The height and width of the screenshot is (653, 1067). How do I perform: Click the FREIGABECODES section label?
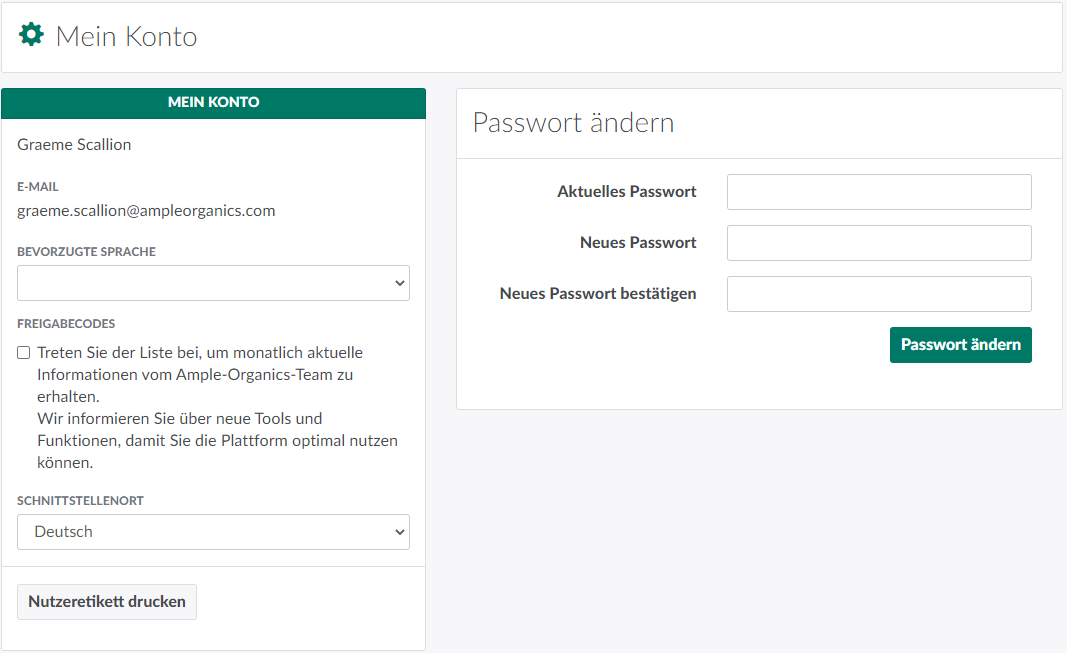66,324
